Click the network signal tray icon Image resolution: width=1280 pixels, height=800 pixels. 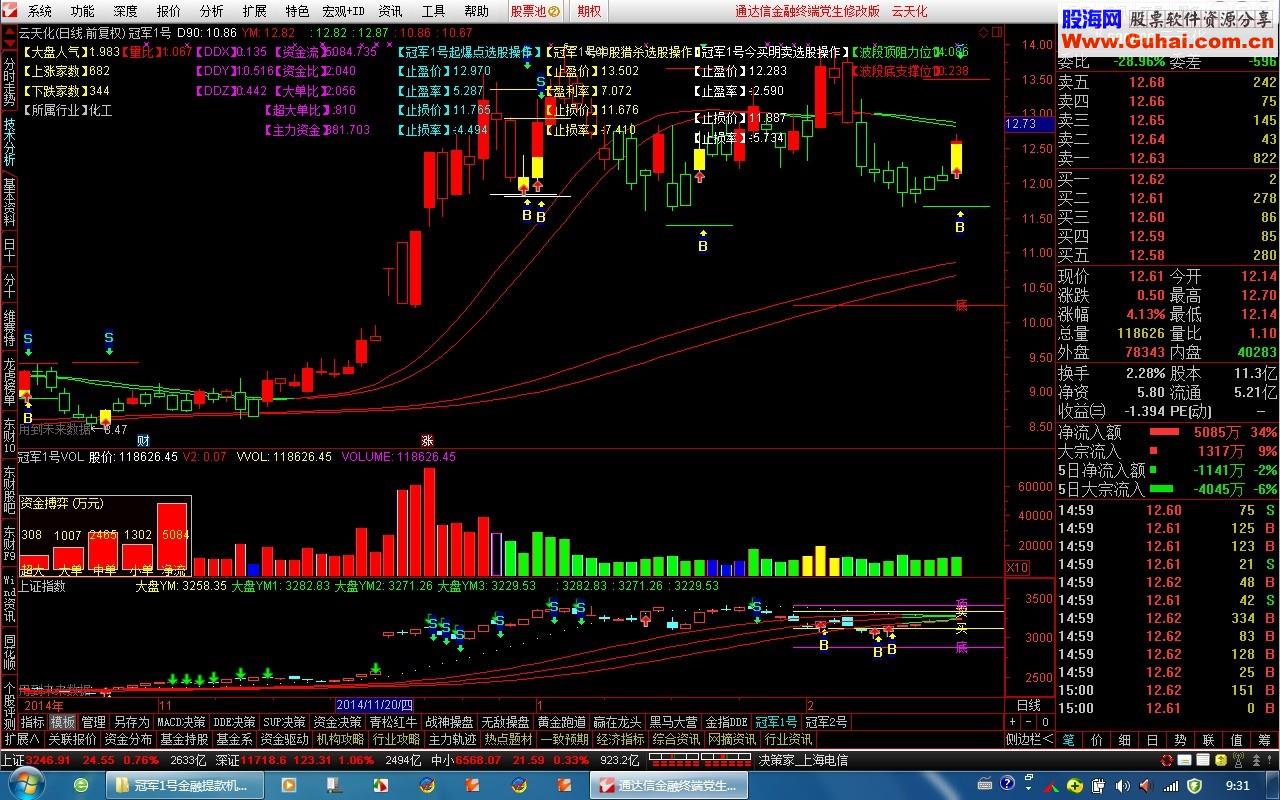coord(1171,785)
